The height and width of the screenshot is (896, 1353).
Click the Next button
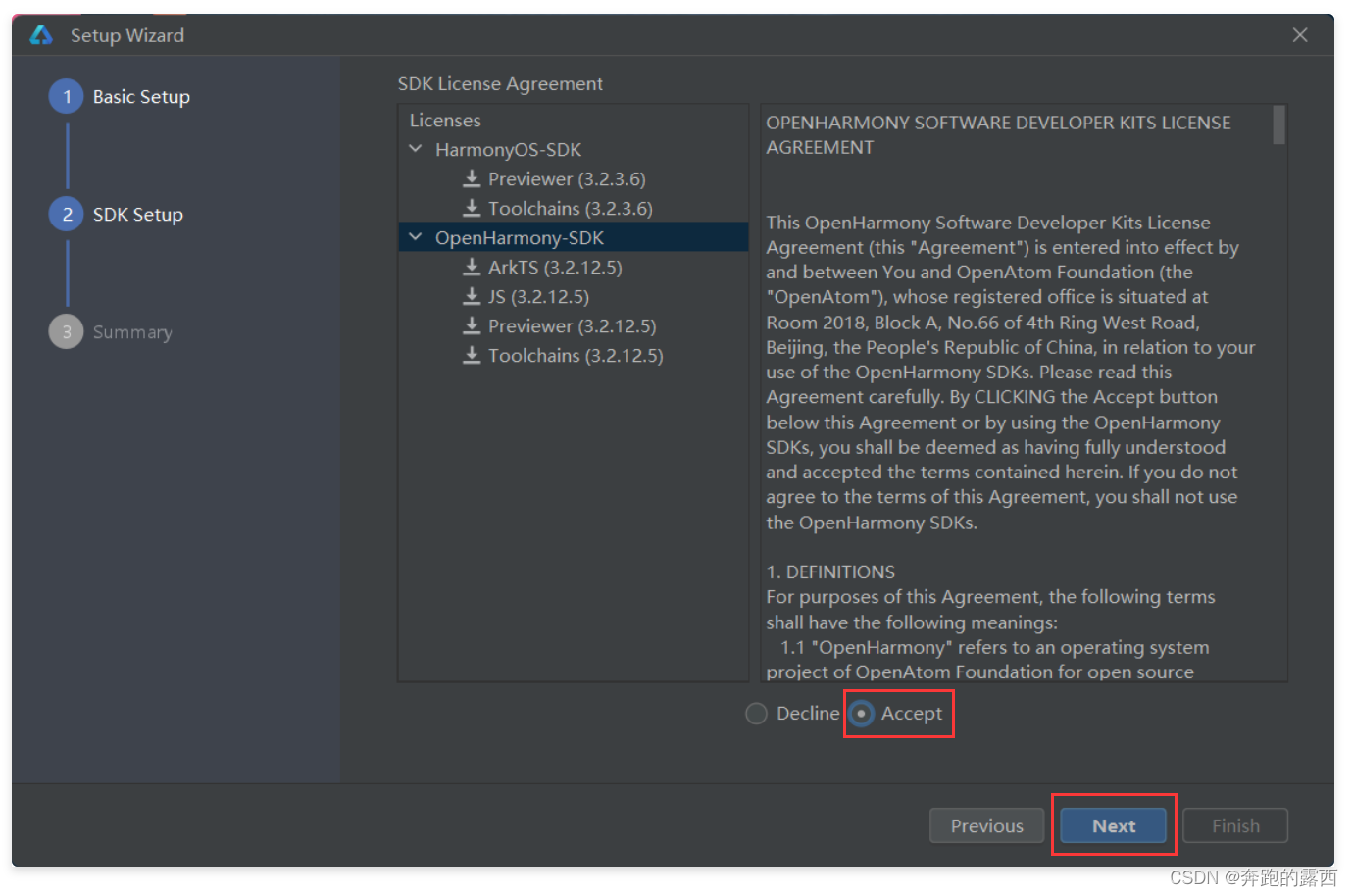[1114, 825]
